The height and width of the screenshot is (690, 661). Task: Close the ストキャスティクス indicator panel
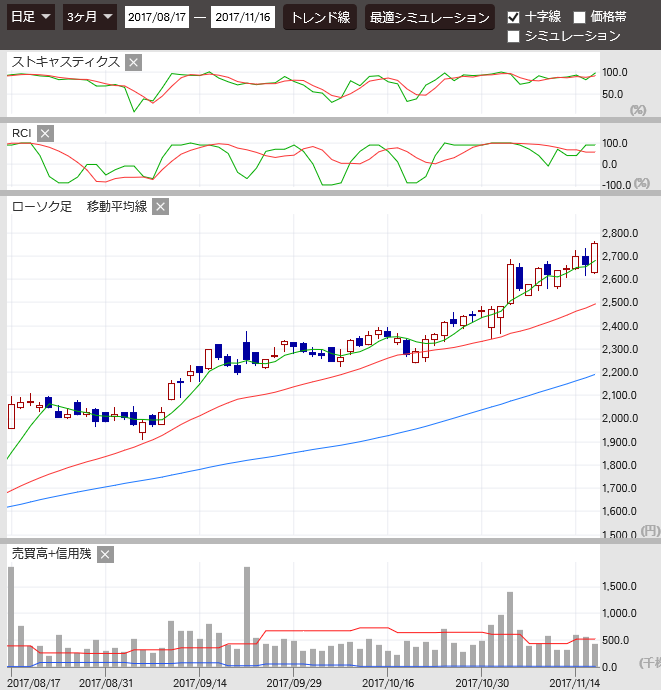[134, 62]
